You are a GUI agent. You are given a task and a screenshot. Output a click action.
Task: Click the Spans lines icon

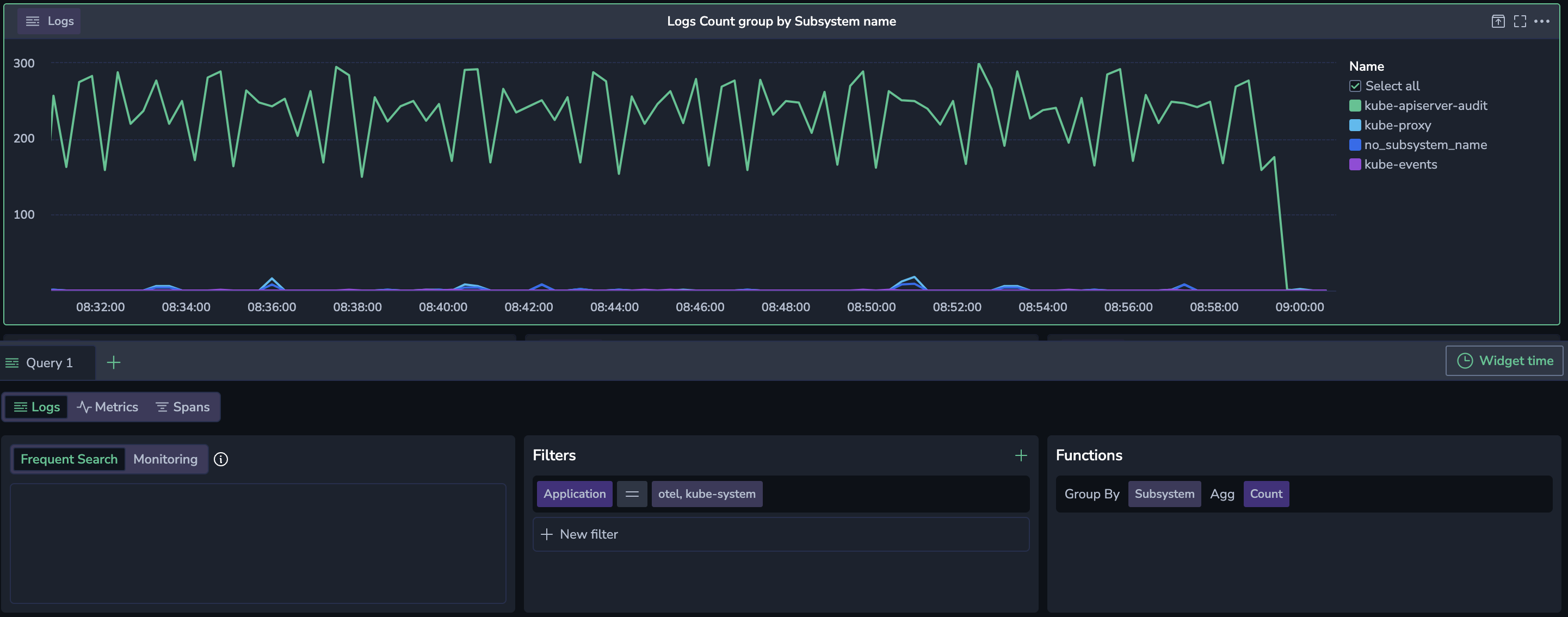pos(162,407)
